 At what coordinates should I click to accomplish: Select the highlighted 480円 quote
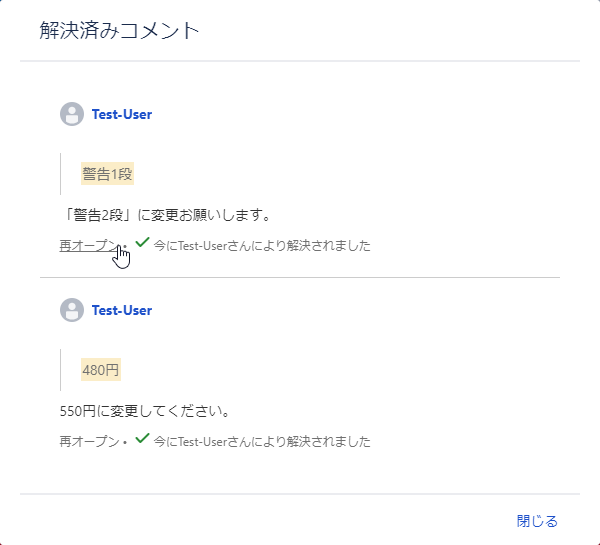[x=100, y=370]
